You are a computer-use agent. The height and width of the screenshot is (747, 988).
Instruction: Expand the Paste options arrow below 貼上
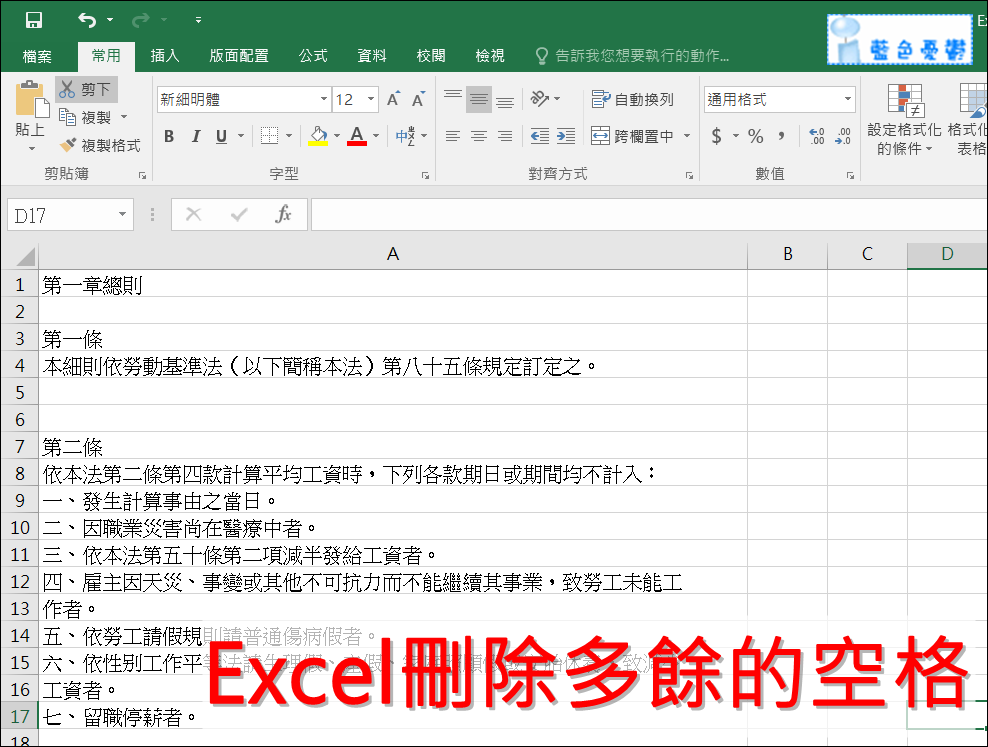point(32,149)
